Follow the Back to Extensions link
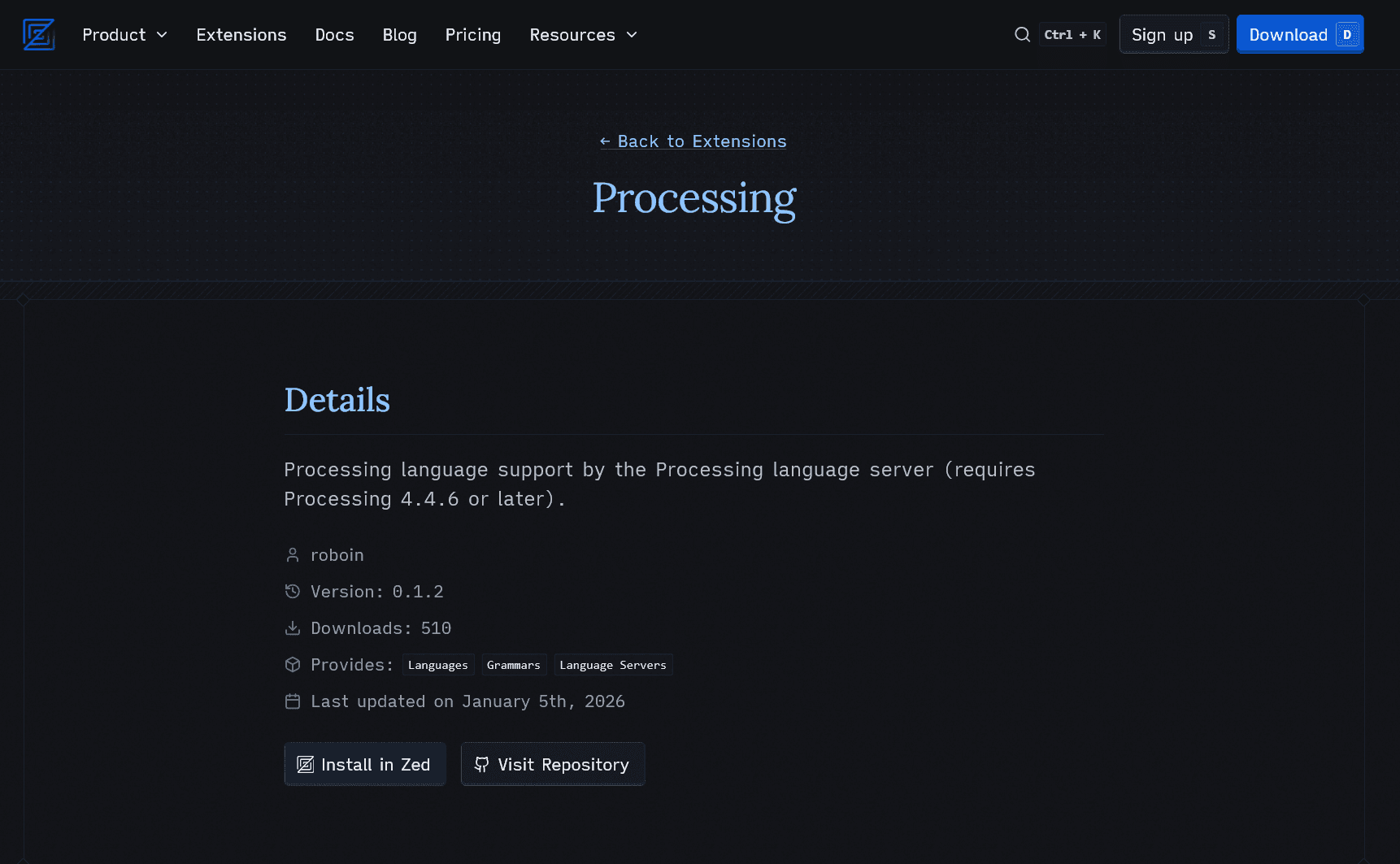Image resolution: width=1400 pixels, height=864 pixels. (693, 141)
